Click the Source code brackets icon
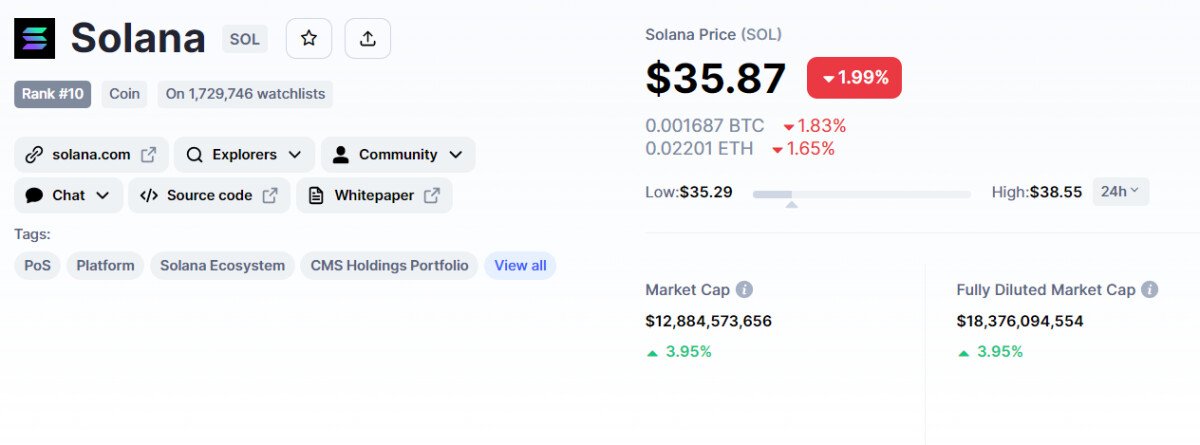This screenshot has width=1200, height=445. click(x=149, y=195)
